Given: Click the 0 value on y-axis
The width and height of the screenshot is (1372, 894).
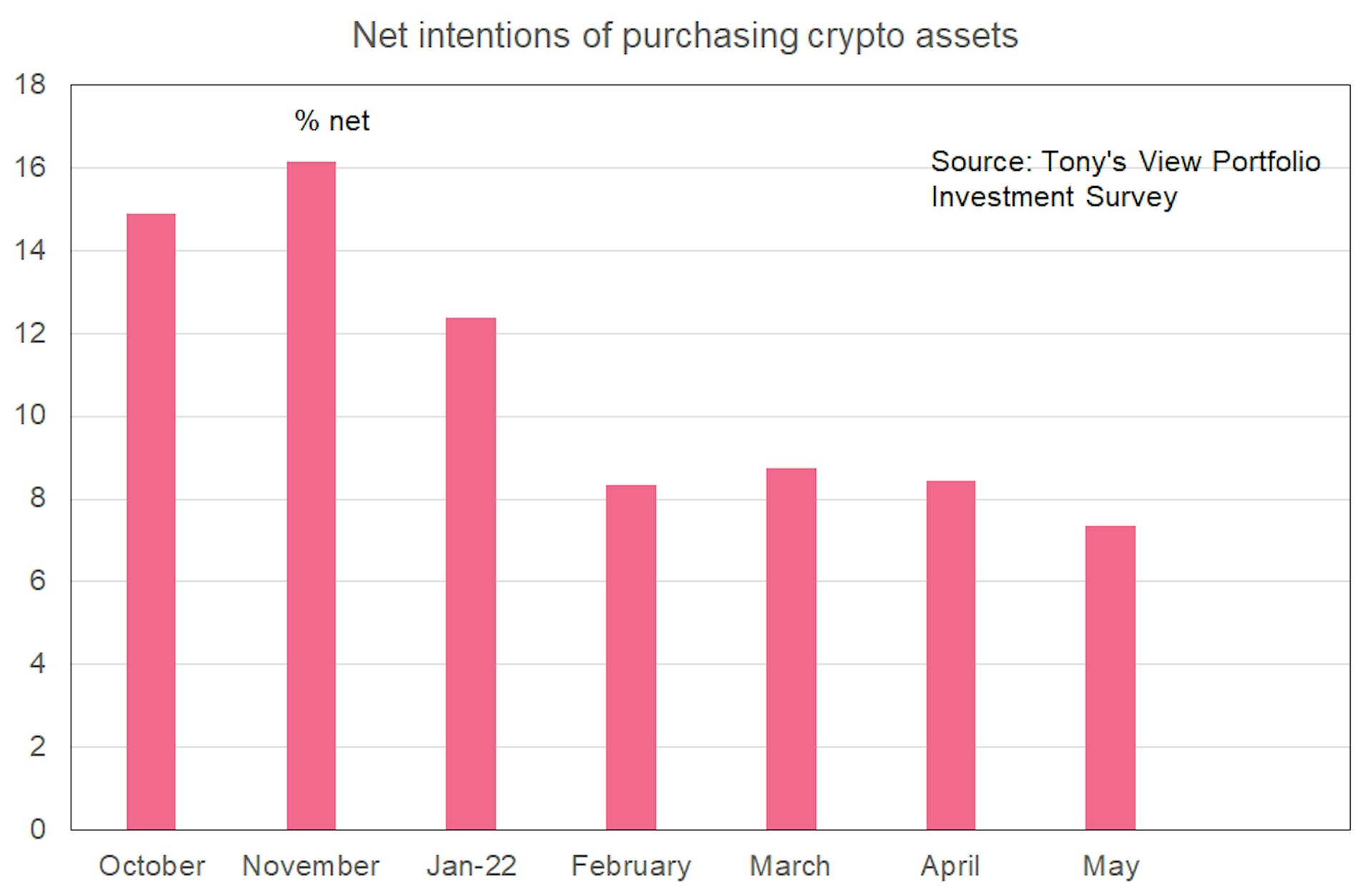Looking at the screenshot, I should [x=37, y=829].
